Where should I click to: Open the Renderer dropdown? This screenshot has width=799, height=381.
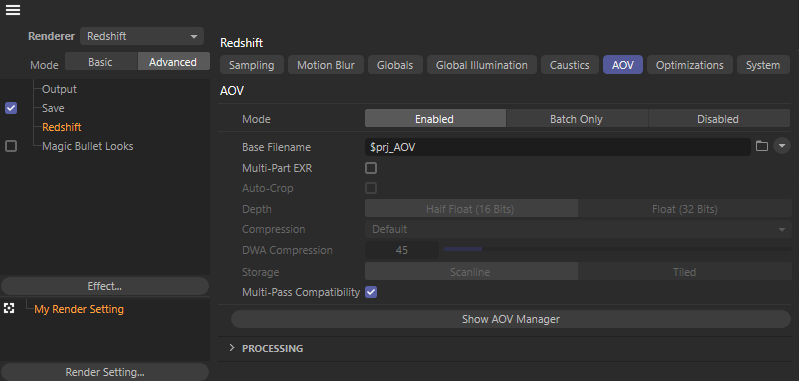[142, 36]
